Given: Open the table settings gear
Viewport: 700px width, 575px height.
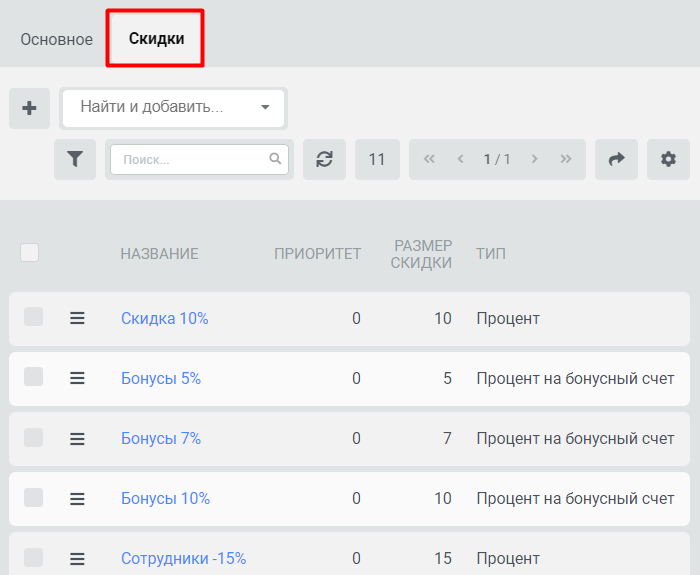Looking at the screenshot, I should pyautogui.click(x=668, y=159).
